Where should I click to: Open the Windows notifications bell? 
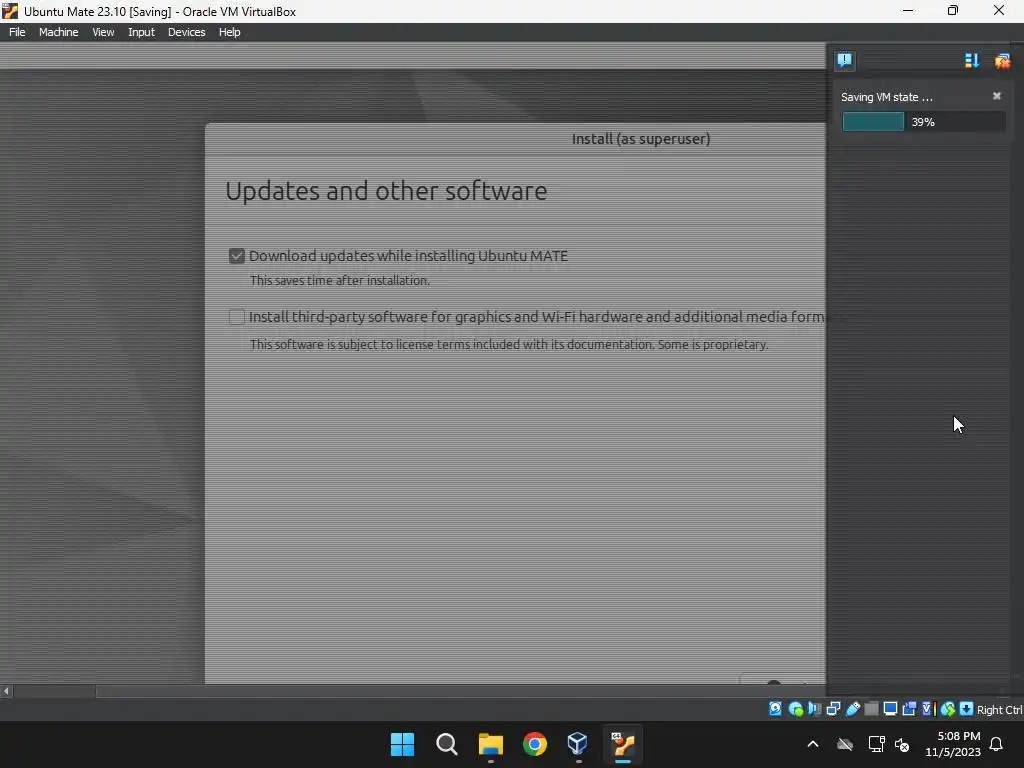[997, 744]
